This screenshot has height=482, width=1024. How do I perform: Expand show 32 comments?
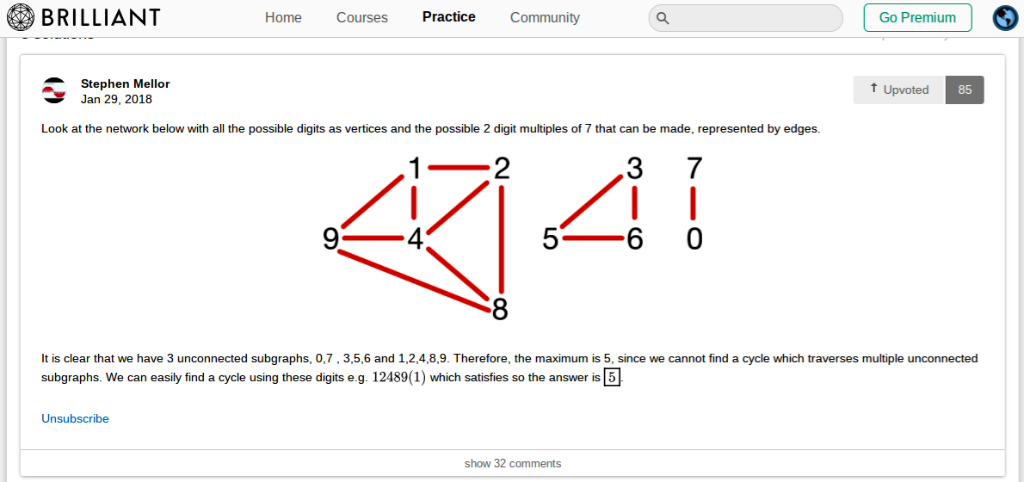coord(512,463)
